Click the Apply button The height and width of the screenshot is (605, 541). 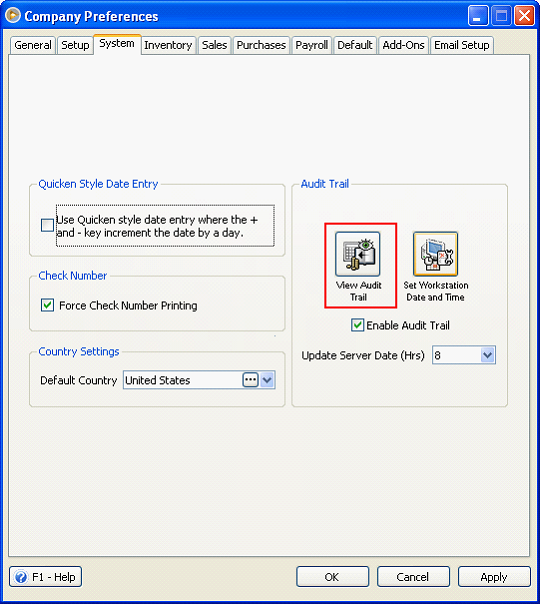(x=494, y=577)
